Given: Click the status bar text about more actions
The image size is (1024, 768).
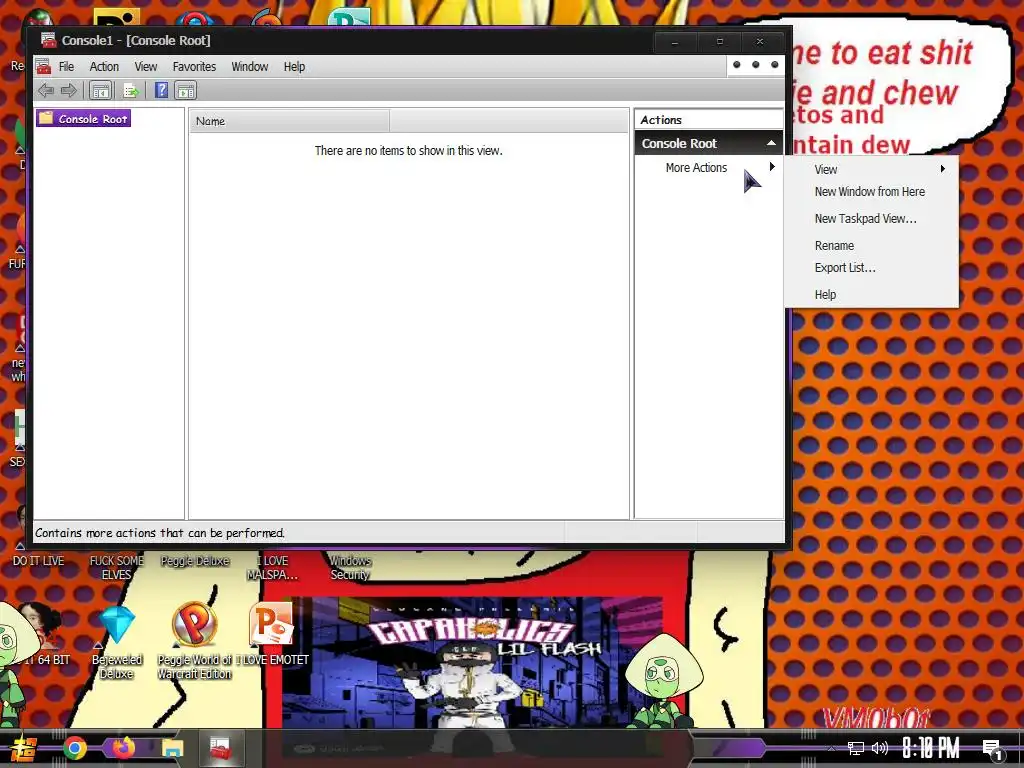Looking at the screenshot, I should (x=159, y=533).
